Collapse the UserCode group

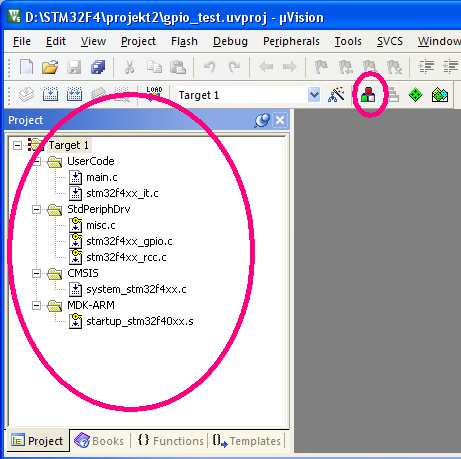click(36, 162)
